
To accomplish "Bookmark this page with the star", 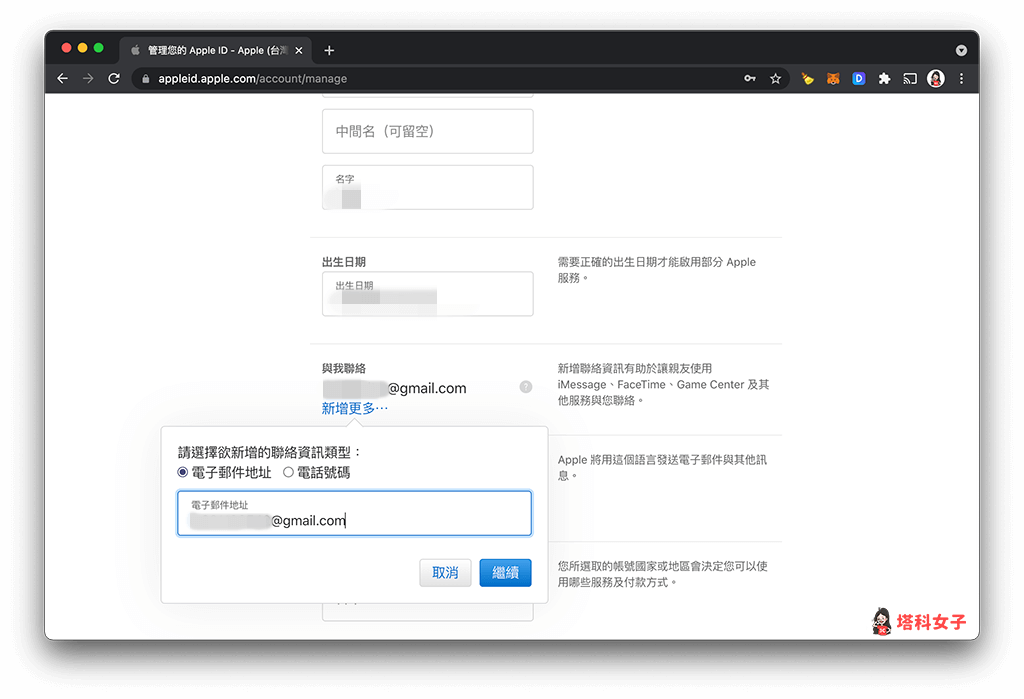I will coord(775,78).
